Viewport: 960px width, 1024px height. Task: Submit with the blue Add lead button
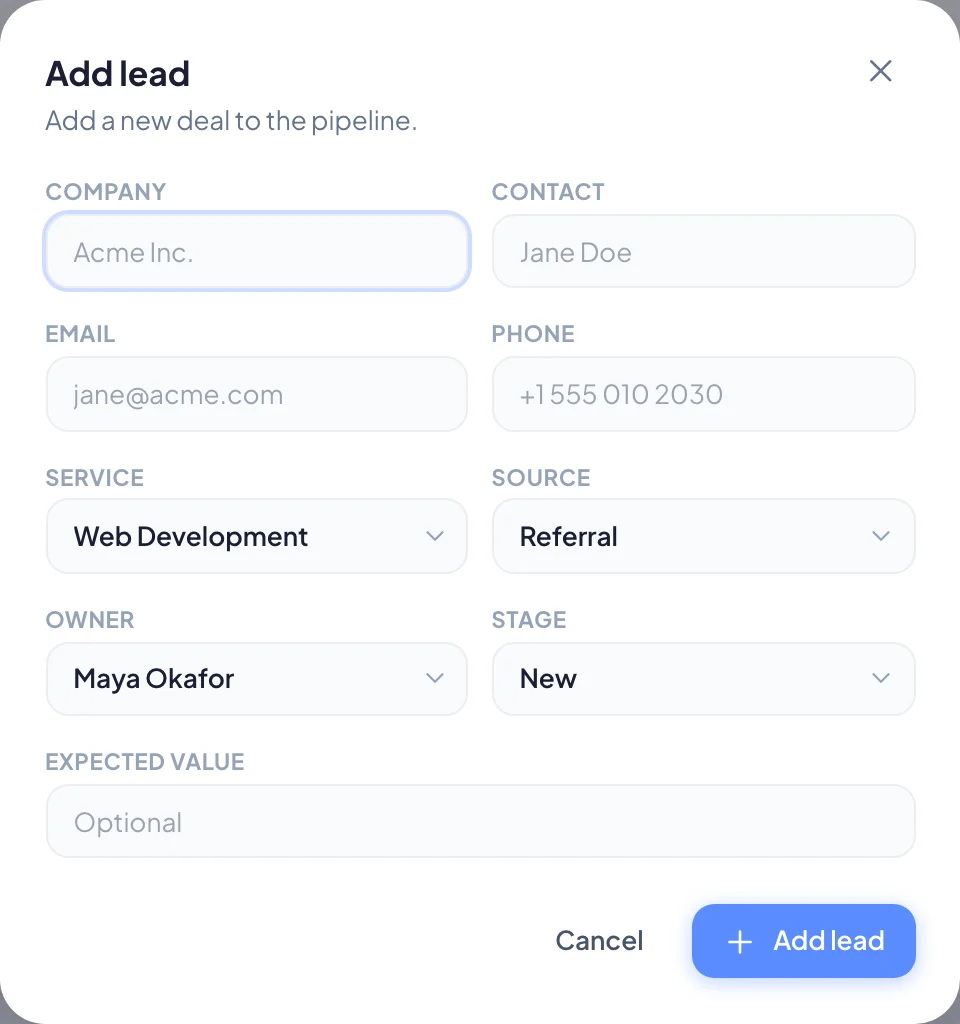tap(803, 941)
